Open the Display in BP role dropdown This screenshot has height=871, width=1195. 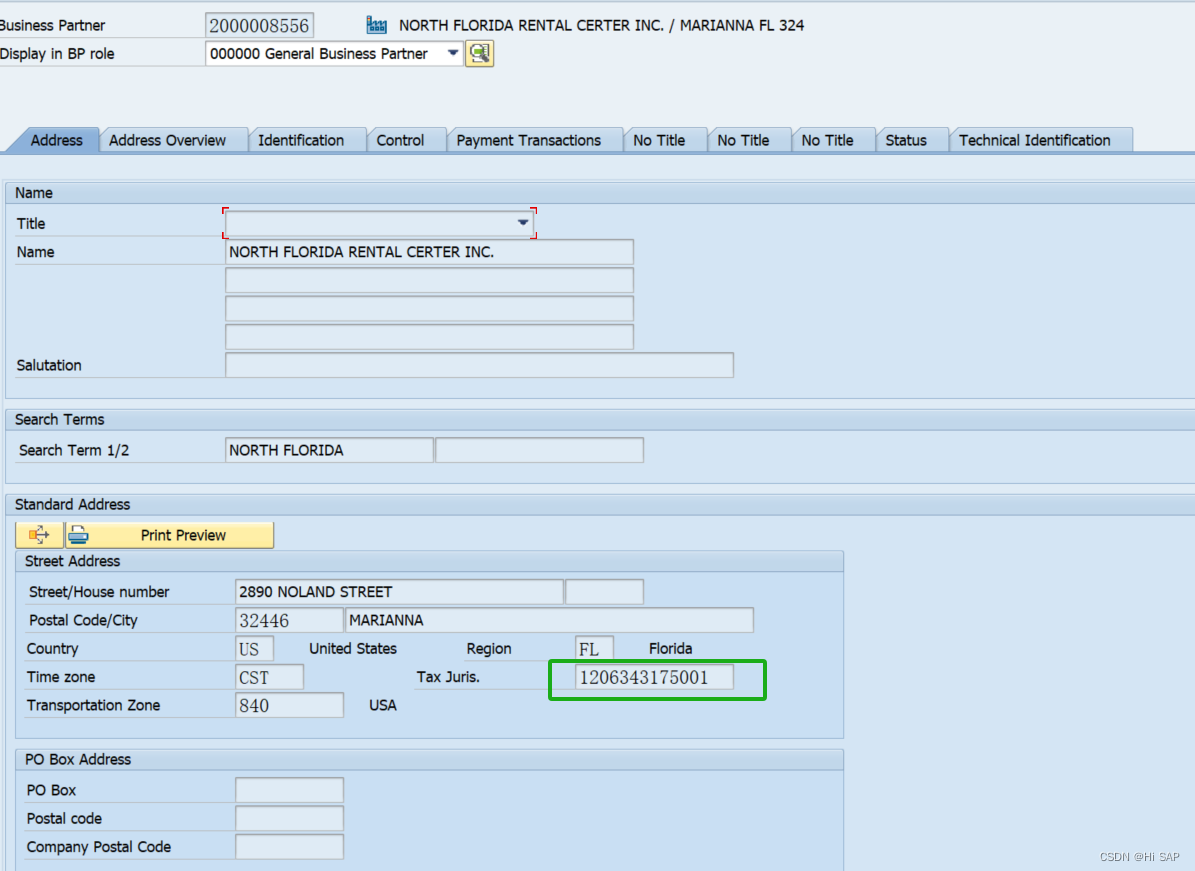(x=453, y=53)
